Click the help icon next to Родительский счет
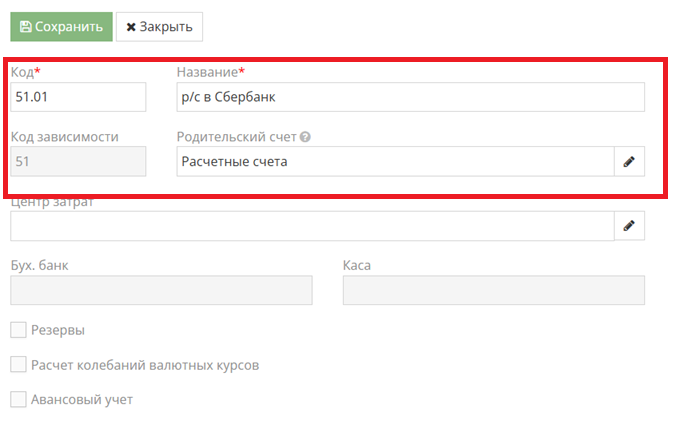 pyautogui.click(x=305, y=137)
